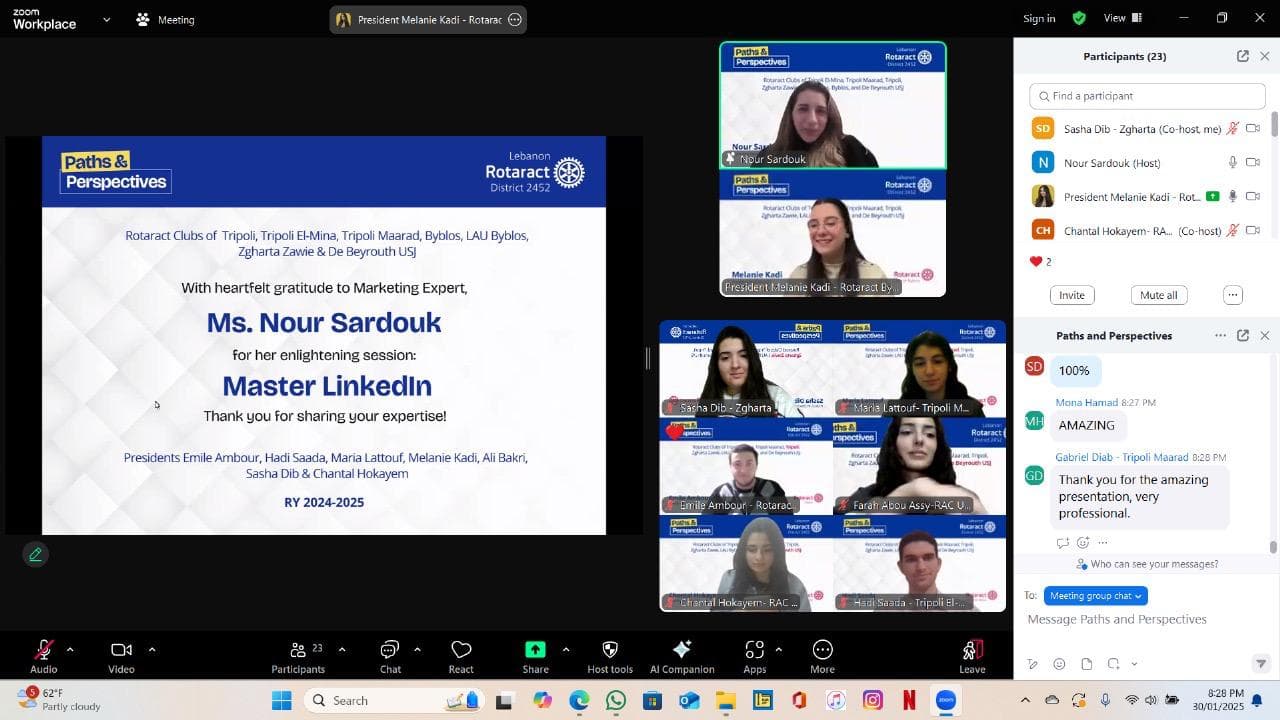Click the Invite button

tap(1072, 295)
